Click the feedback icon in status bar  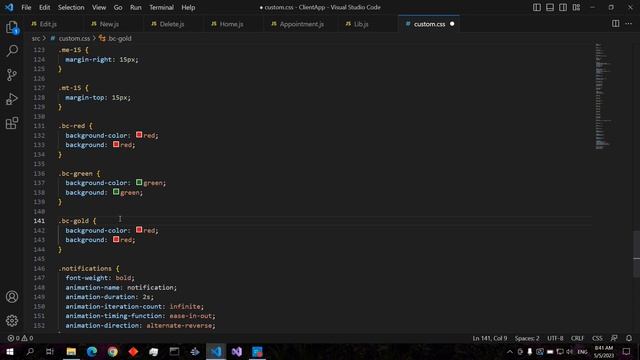click(x=614, y=338)
